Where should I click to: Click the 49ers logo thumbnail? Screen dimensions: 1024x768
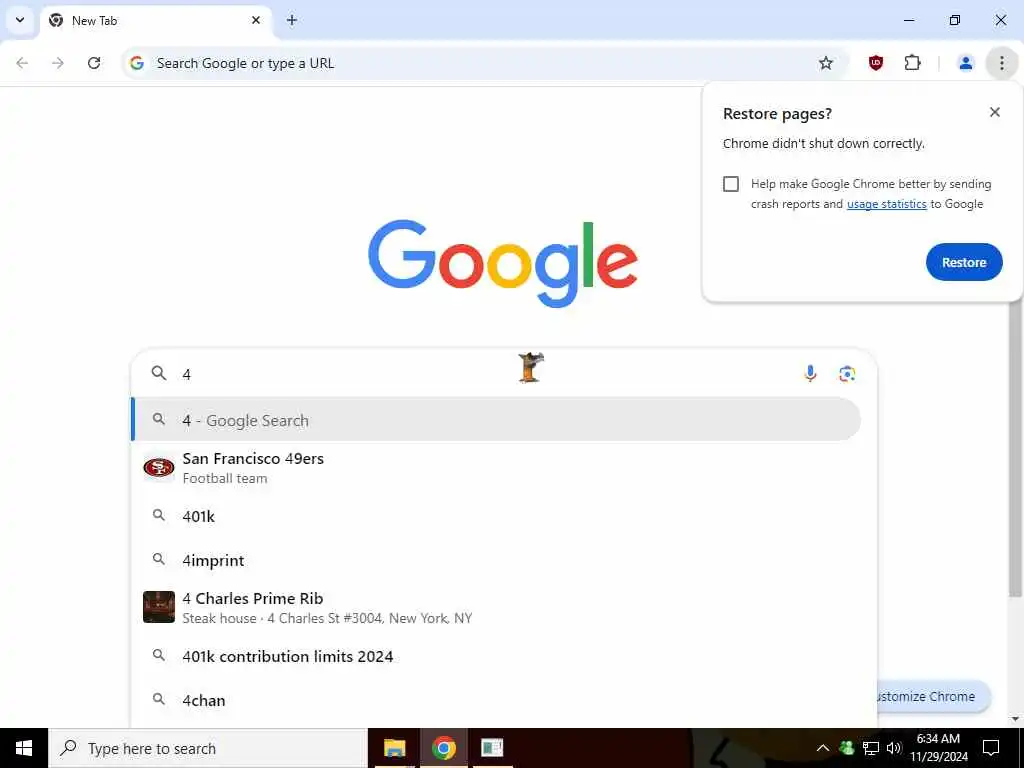[159, 468]
